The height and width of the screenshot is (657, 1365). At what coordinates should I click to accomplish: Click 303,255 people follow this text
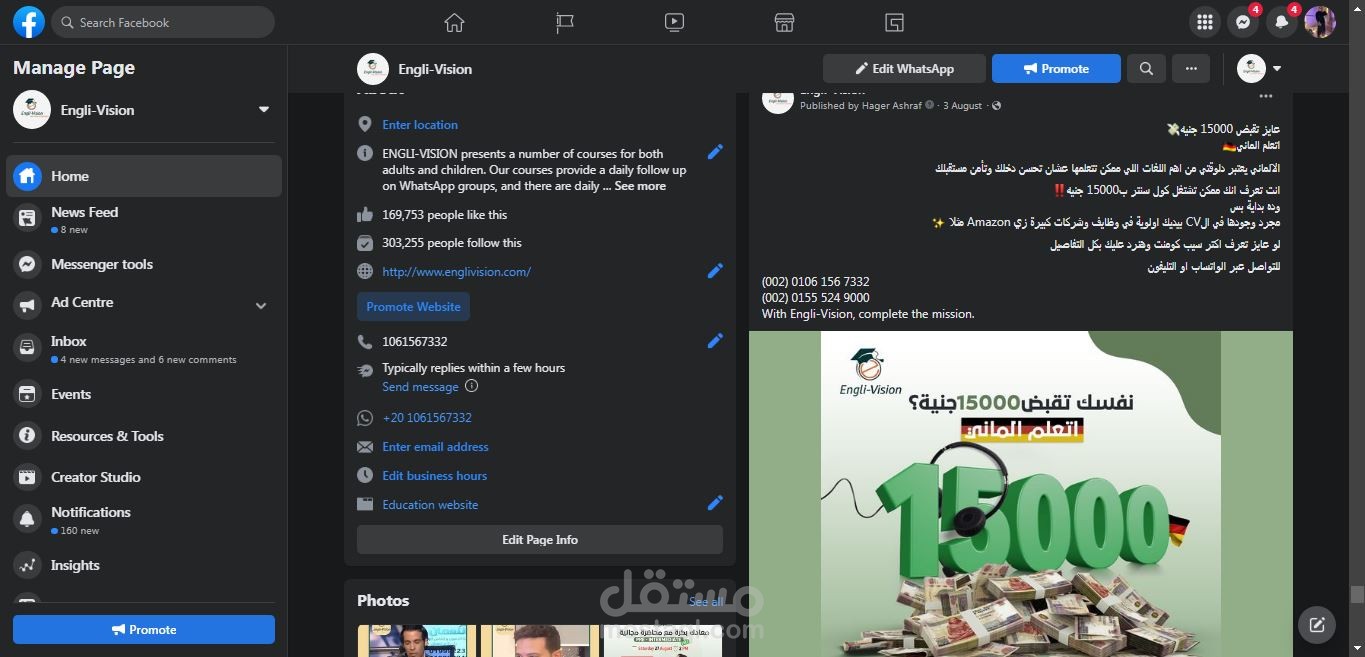(452, 243)
